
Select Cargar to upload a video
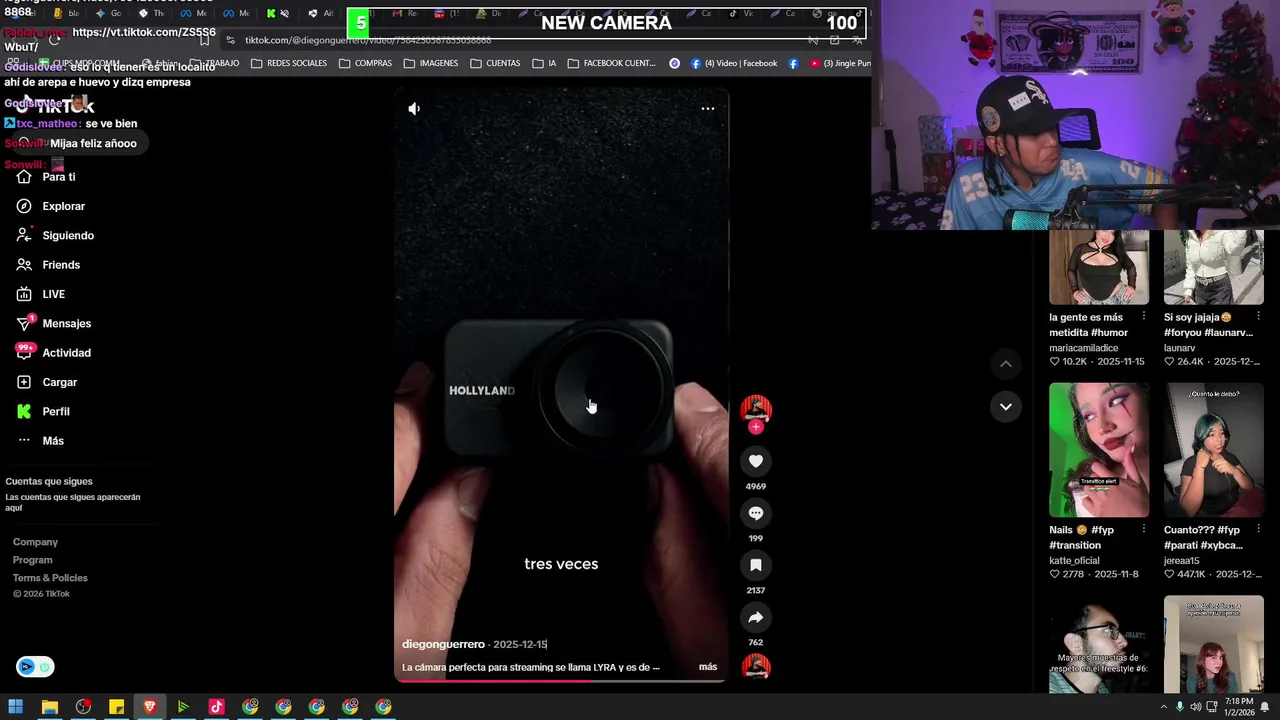pos(47,382)
